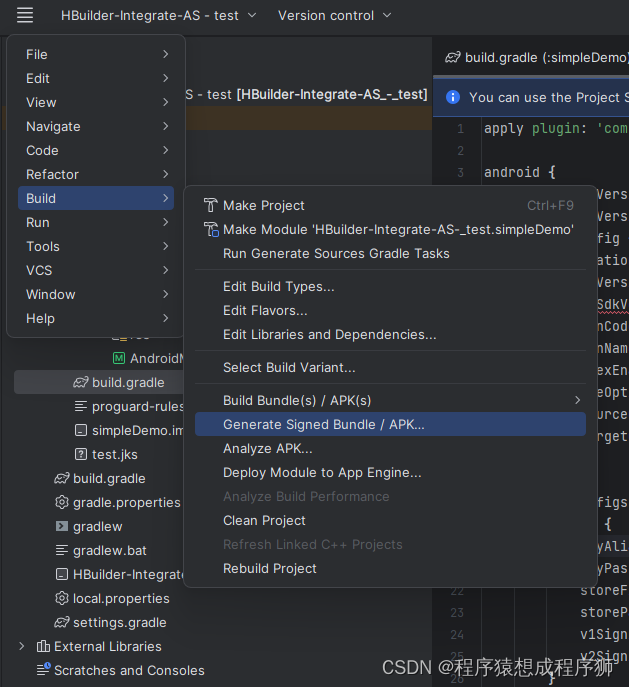Choose Select Build Variant option
Screen dimensions: 629x687
coord(288,367)
